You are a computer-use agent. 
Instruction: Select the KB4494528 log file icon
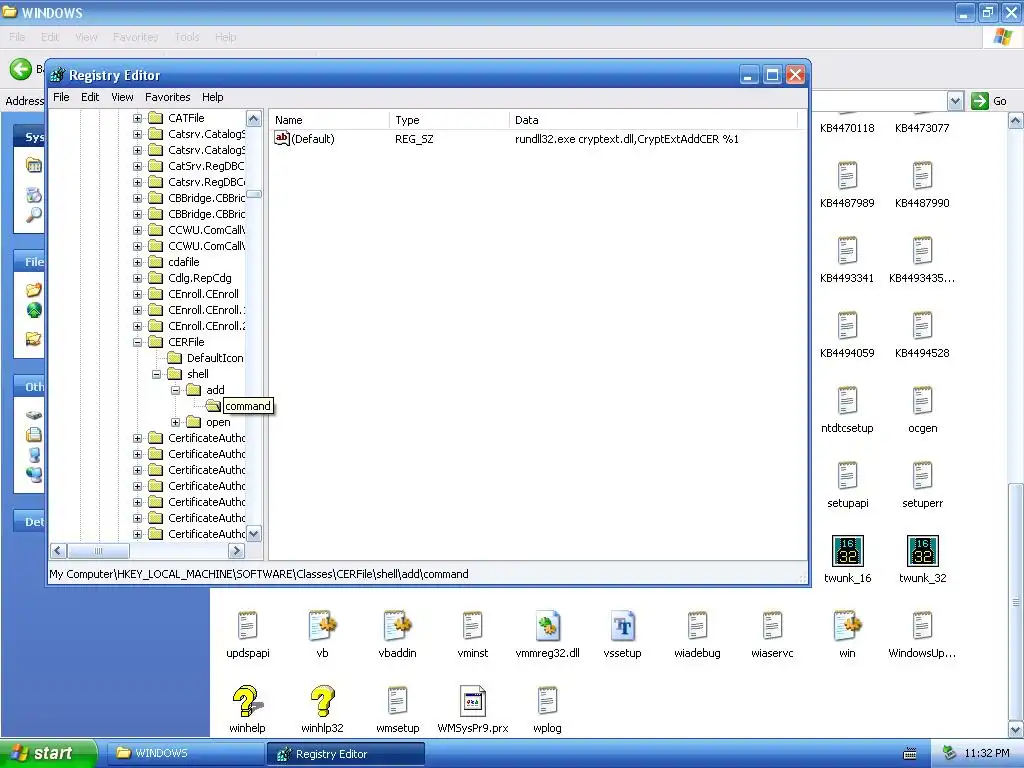point(922,327)
